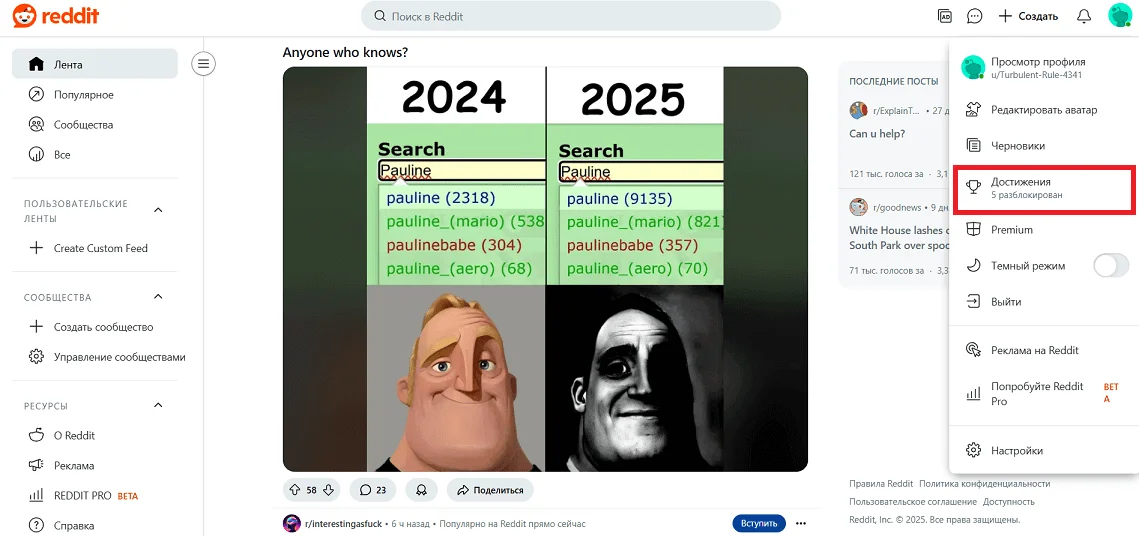
Task: Click the Reddit logo in header
Action: point(55,15)
